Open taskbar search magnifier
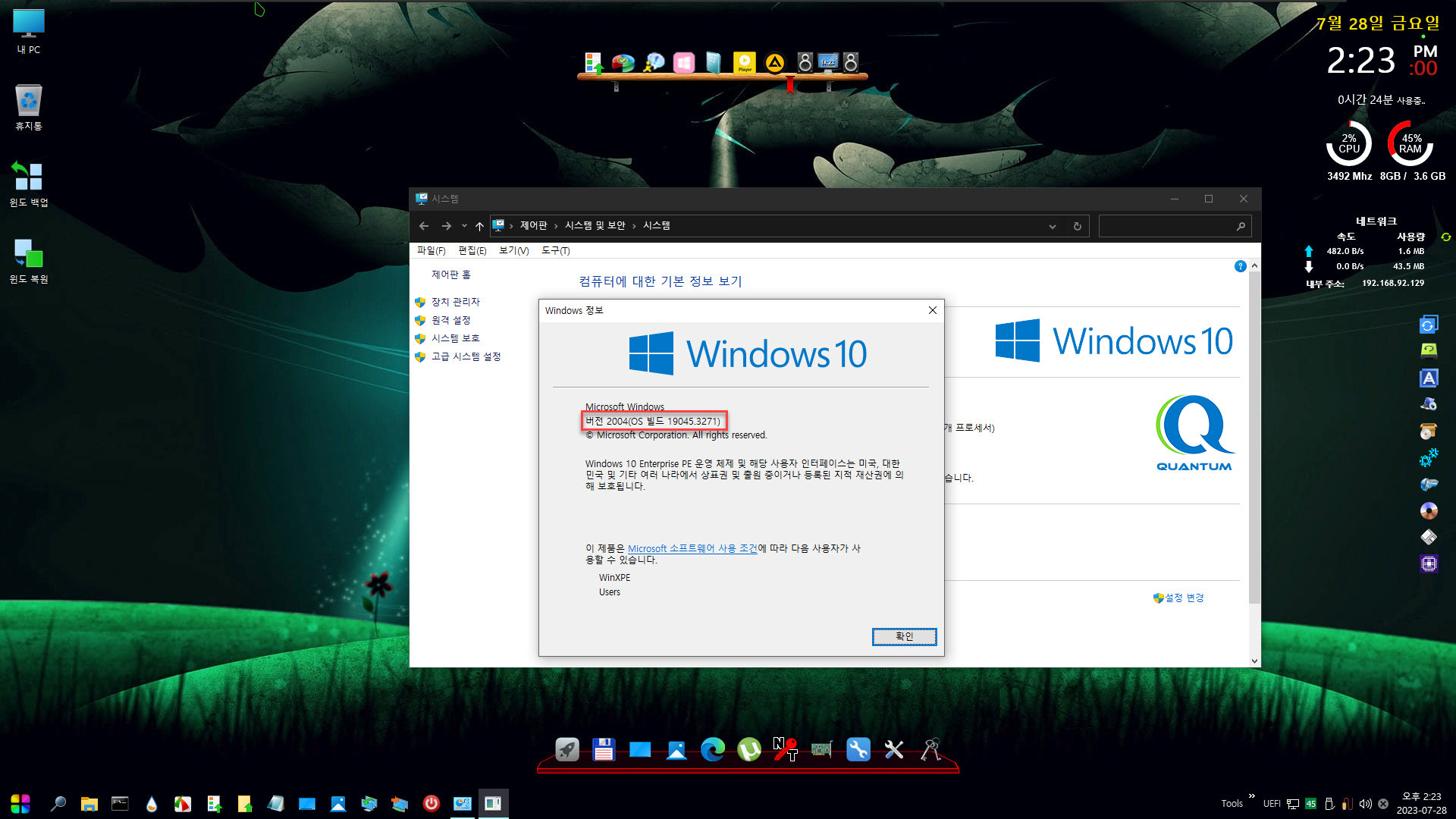Viewport: 1456px width, 819px height. [x=58, y=804]
